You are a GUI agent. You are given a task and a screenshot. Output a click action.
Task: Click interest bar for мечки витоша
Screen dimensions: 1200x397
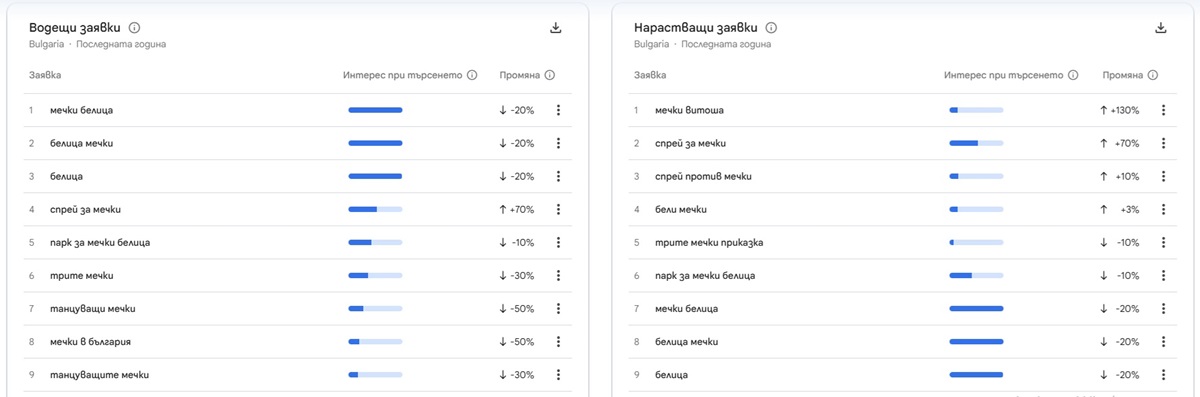(x=976, y=110)
